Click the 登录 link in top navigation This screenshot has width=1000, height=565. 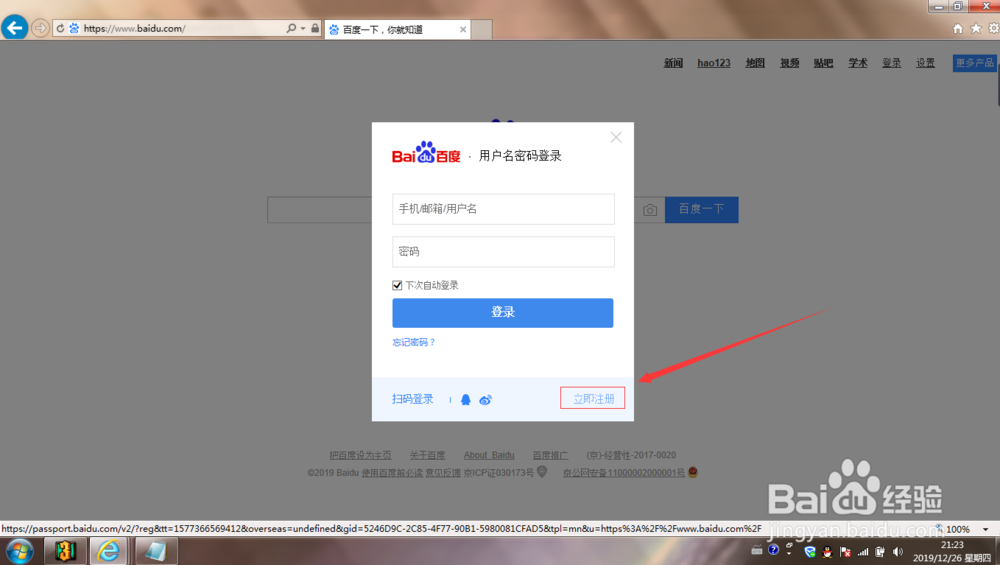[x=892, y=62]
